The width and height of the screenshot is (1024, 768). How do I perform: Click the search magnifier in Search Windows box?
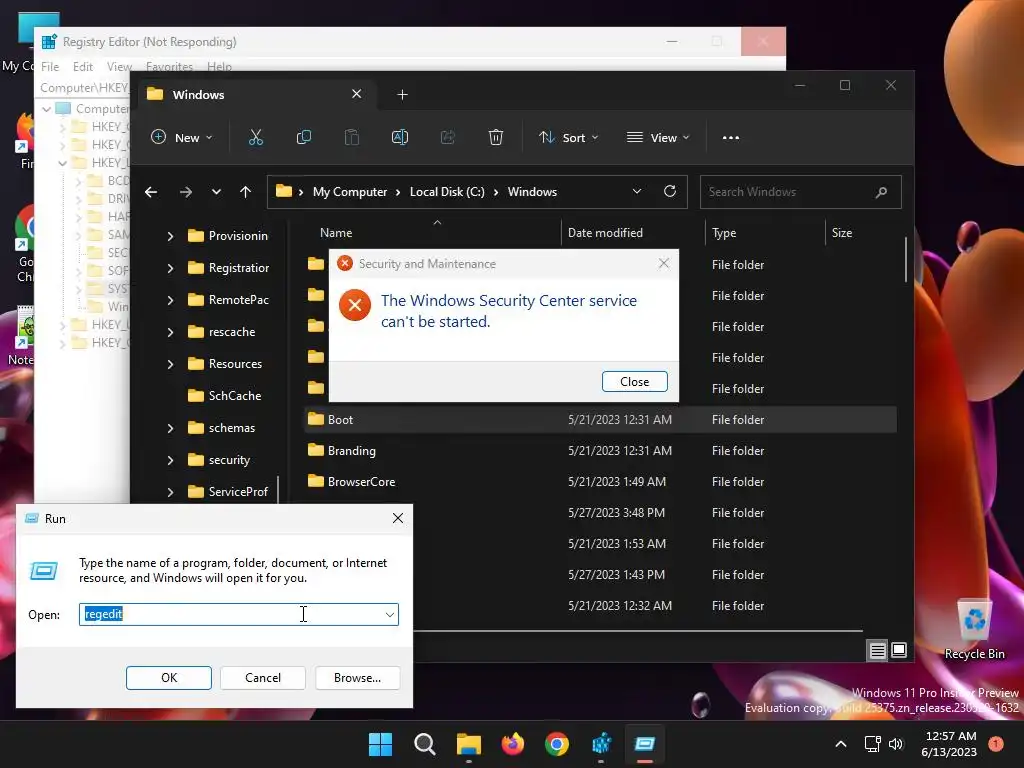pyautogui.click(x=881, y=192)
